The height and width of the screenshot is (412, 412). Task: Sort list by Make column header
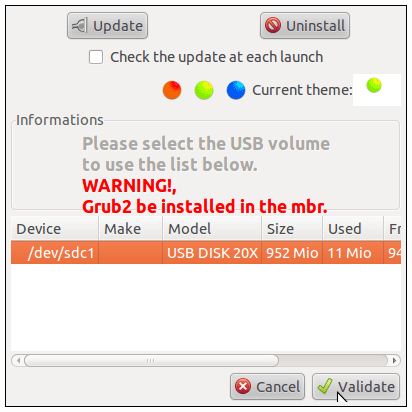pyautogui.click(x=130, y=229)
